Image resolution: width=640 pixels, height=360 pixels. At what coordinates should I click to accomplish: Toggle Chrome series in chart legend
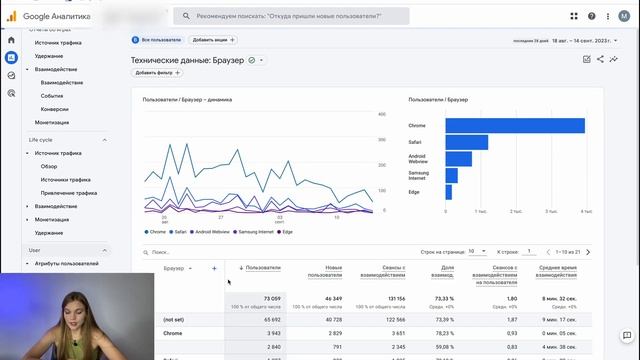[x=155, y=232]
